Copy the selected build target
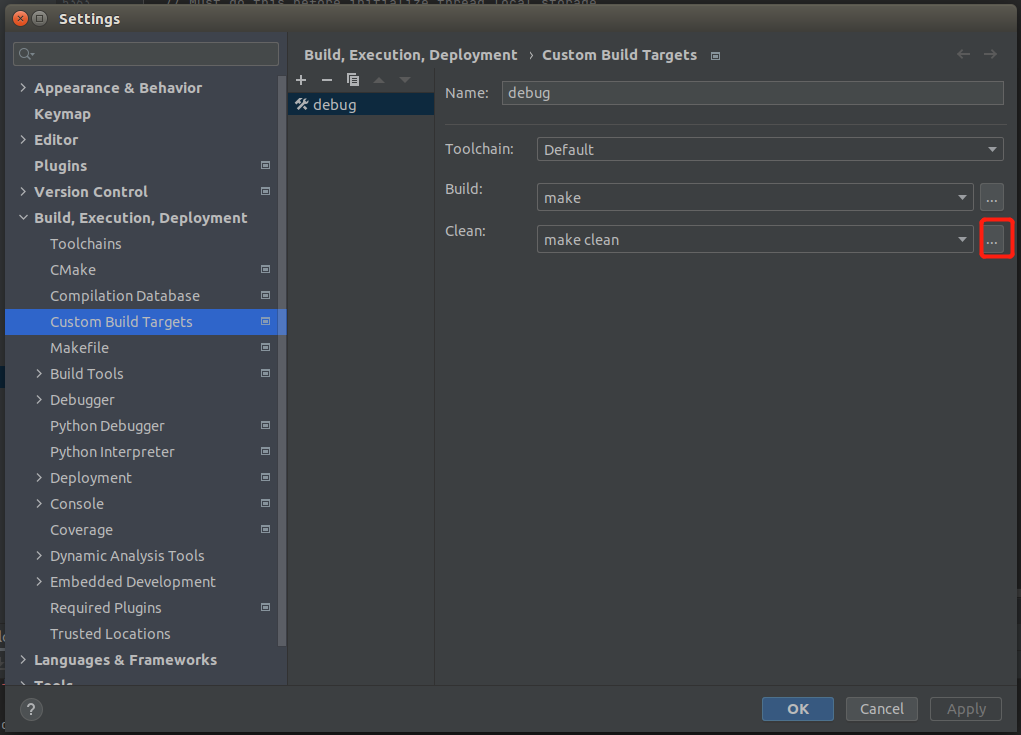Viewport: 1021px width, 735px height. coord(353,80)
